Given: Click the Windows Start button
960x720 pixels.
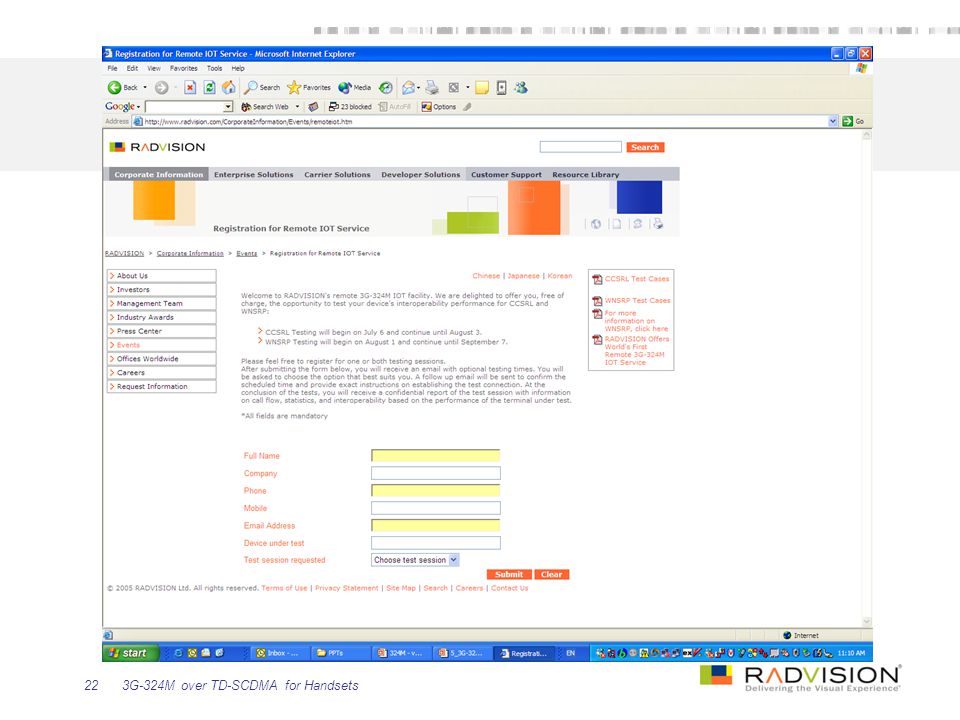Looking at the screenshot, I should [130, 653].
